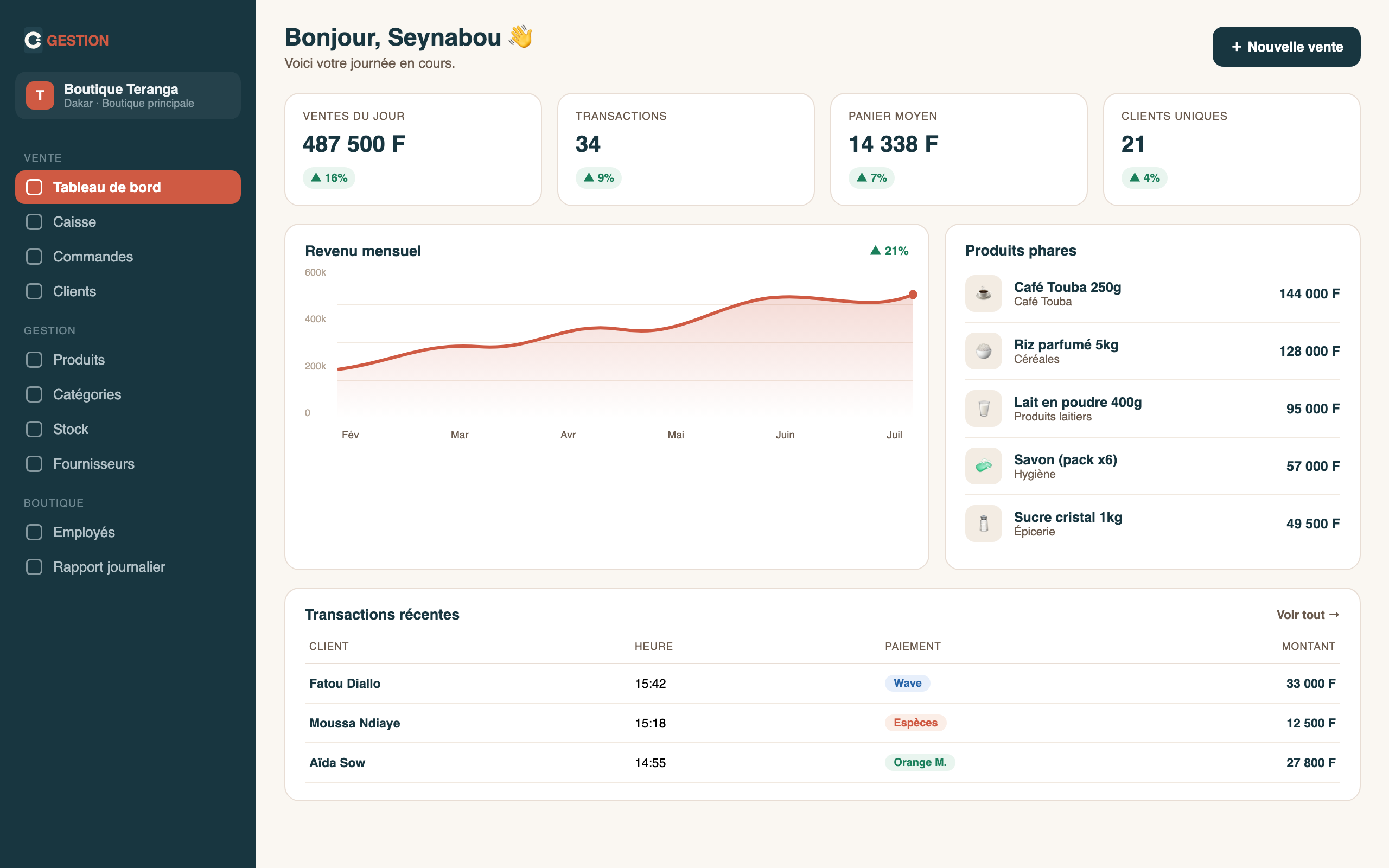The width and height of the screenshot is (1389, 868).
Task: Sort by the Paiement column header
Action: tap(913, 647)
